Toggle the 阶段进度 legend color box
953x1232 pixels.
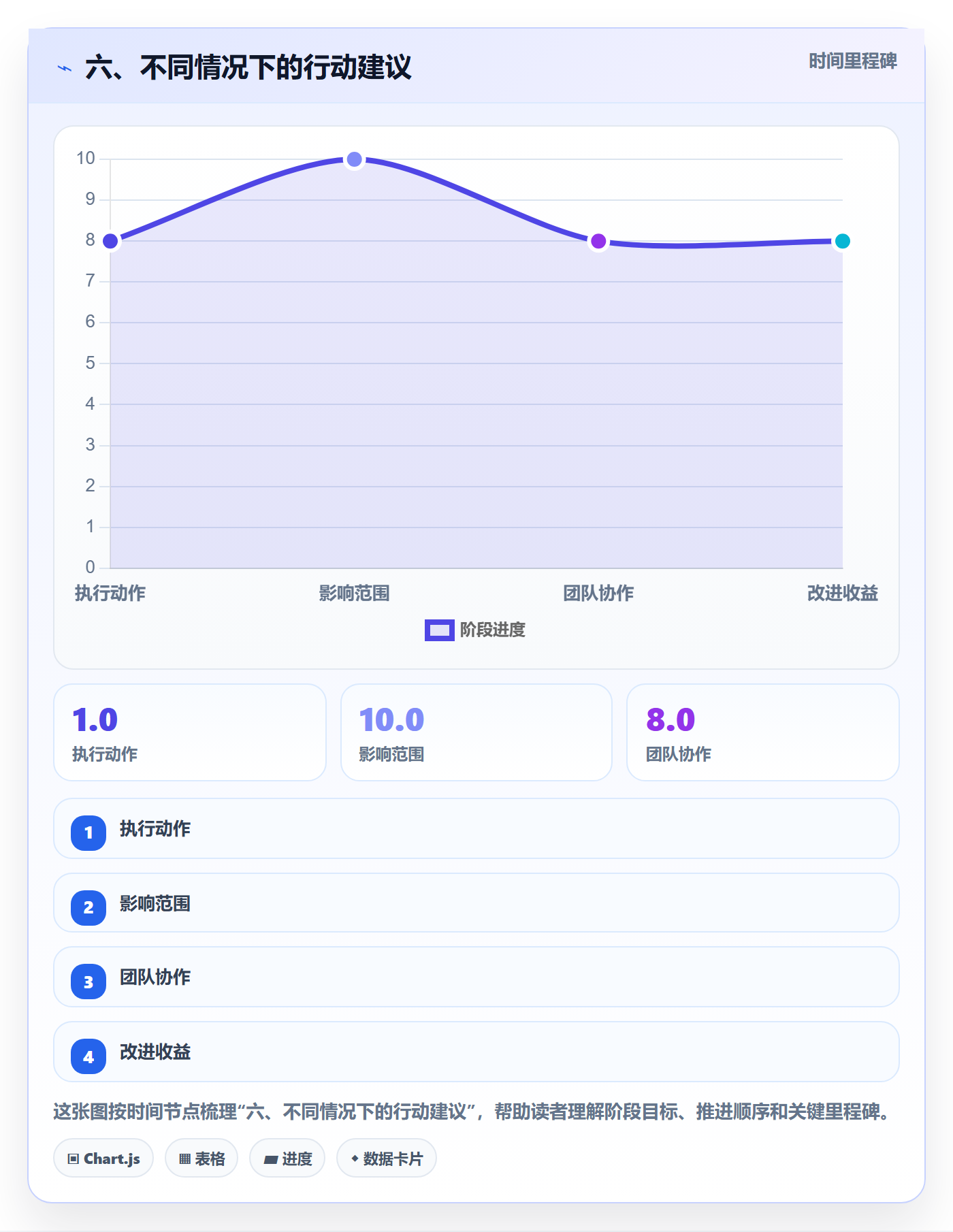click(440, 630)
